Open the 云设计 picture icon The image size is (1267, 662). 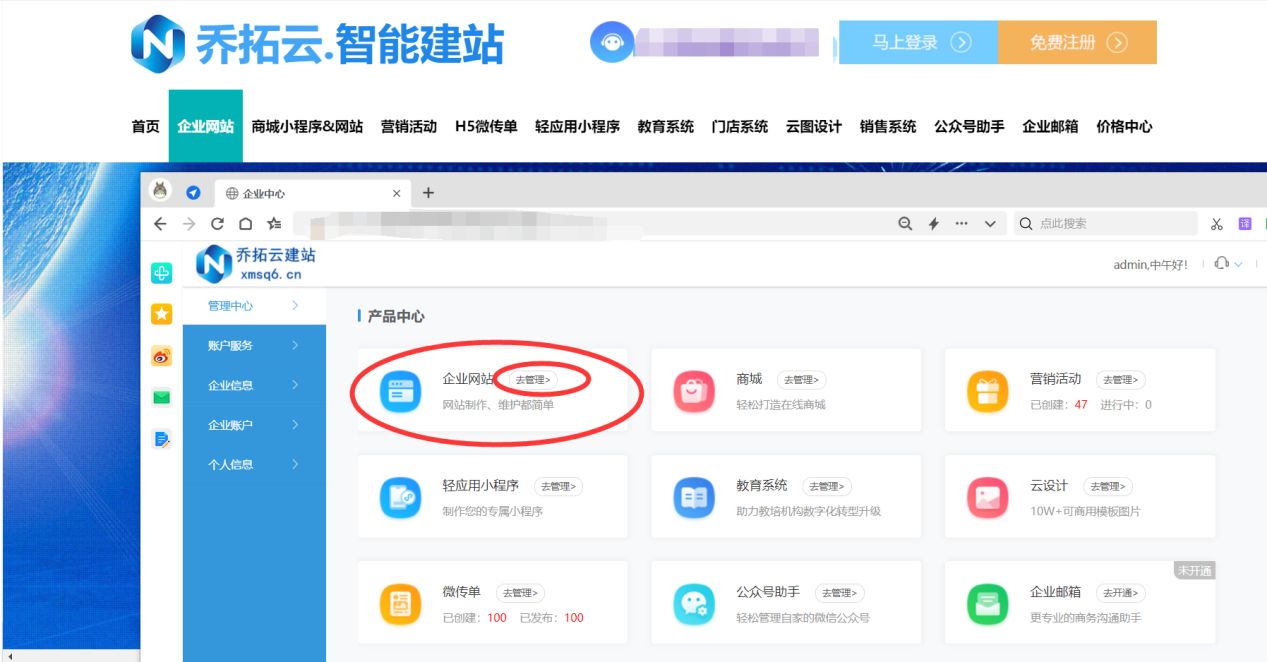[x=988, y=497]
